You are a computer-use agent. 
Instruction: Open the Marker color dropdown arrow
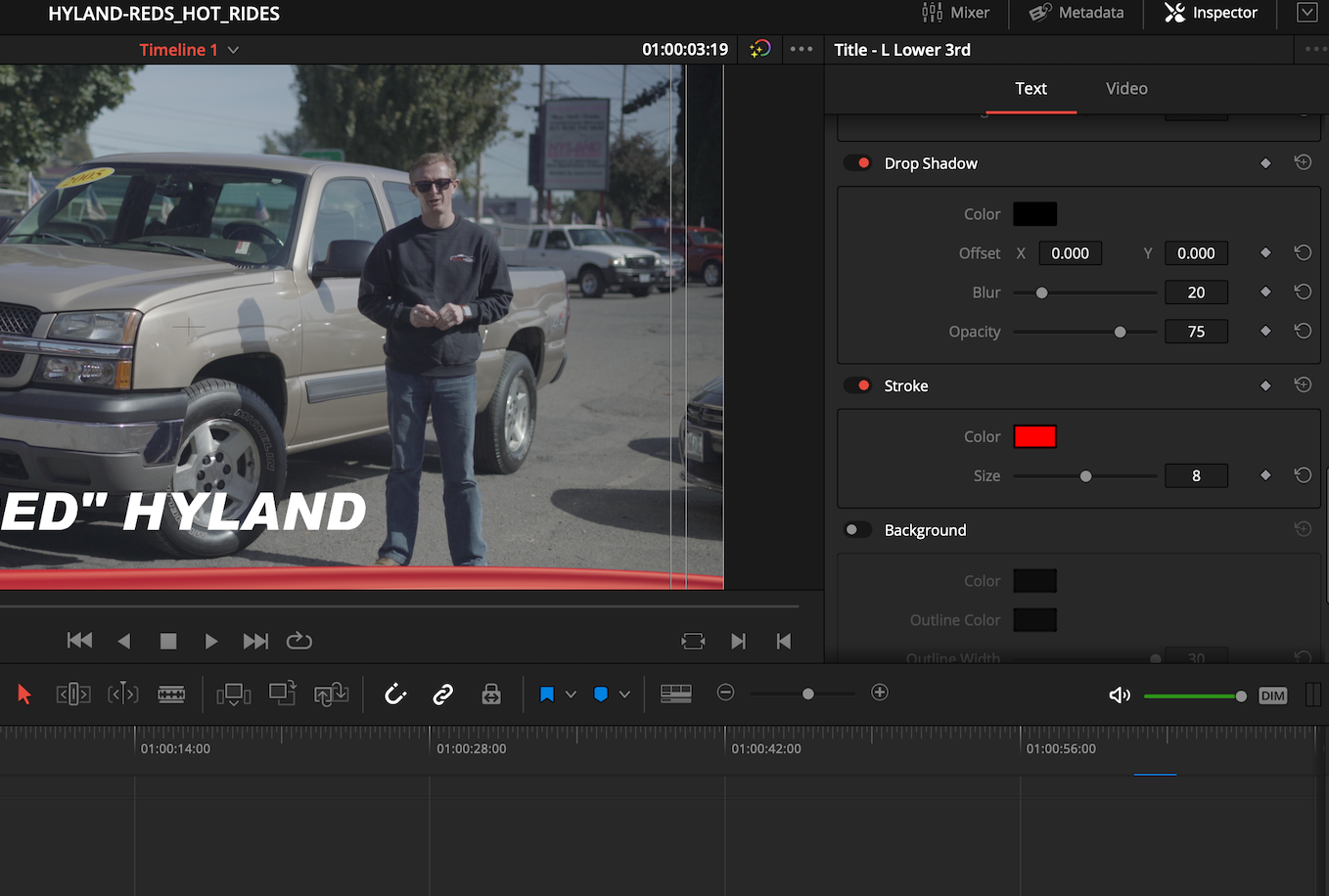(624, 694)
